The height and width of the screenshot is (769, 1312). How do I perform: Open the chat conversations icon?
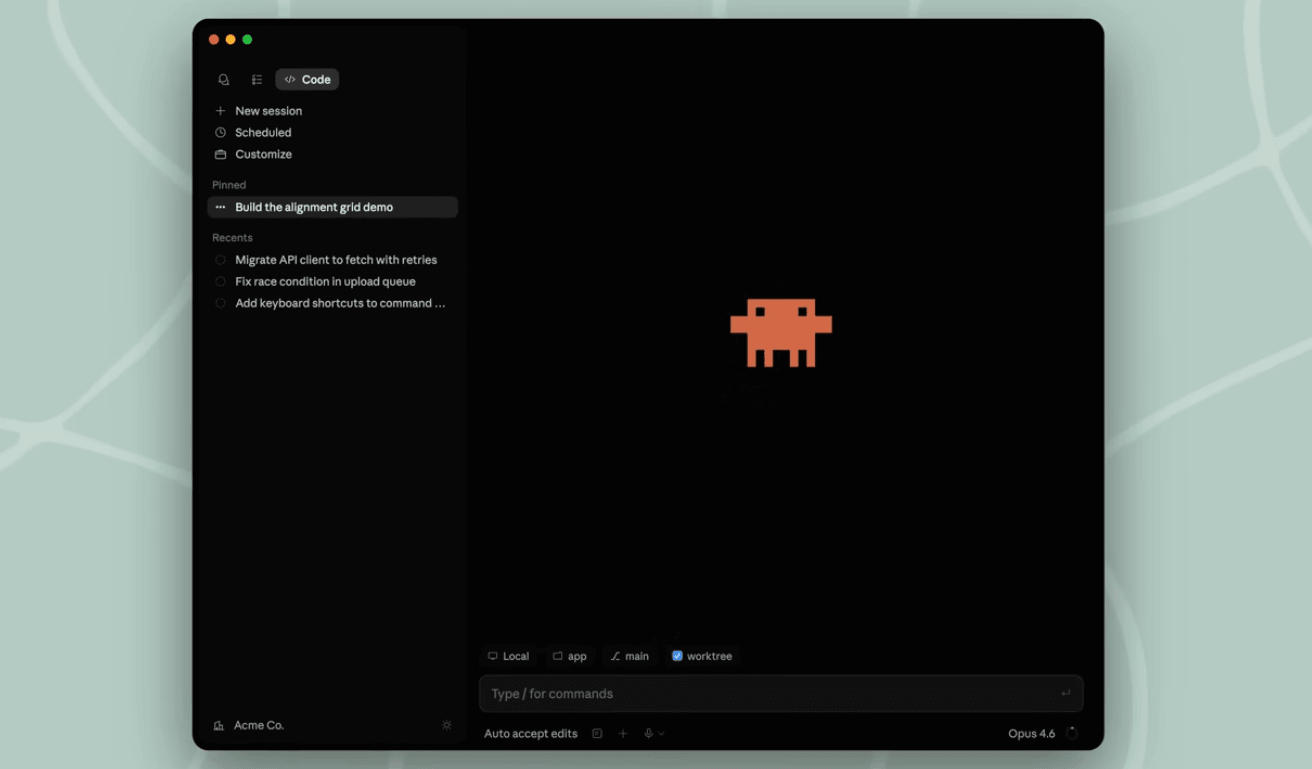pos(223,79)
